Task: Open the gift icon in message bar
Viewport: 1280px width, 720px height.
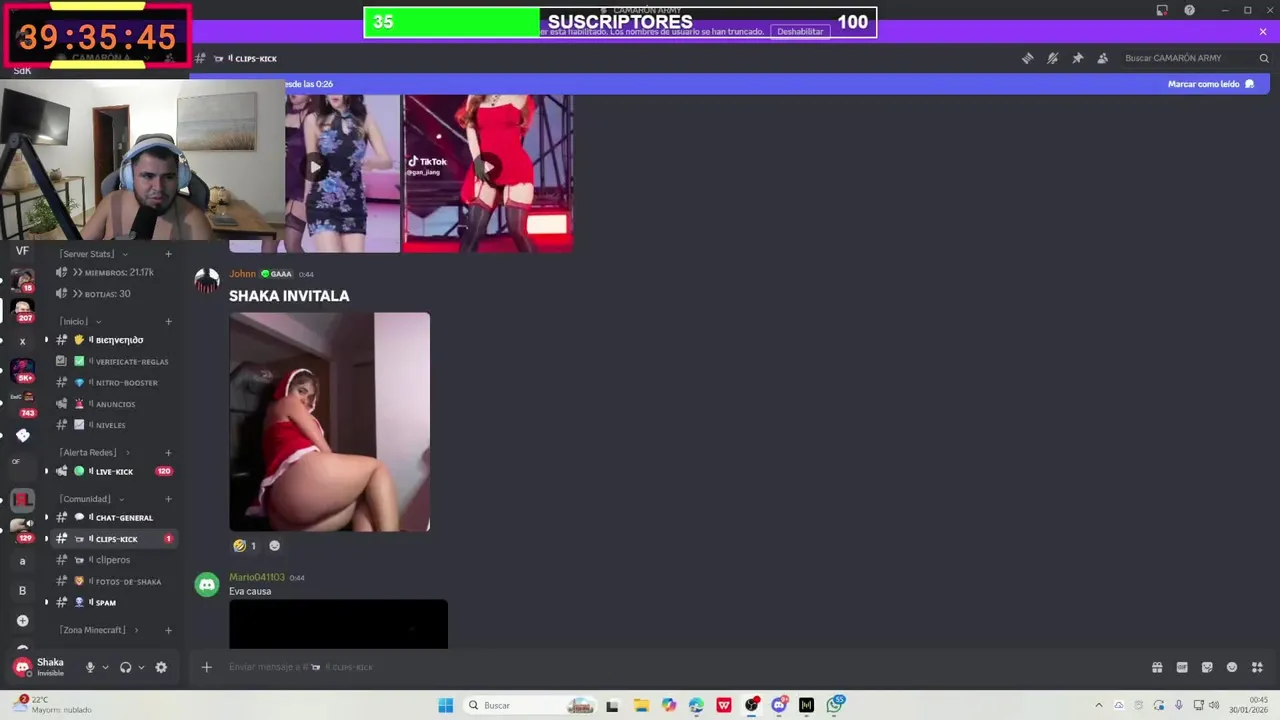Action: pyautogui.click(x=1157, y=667)
